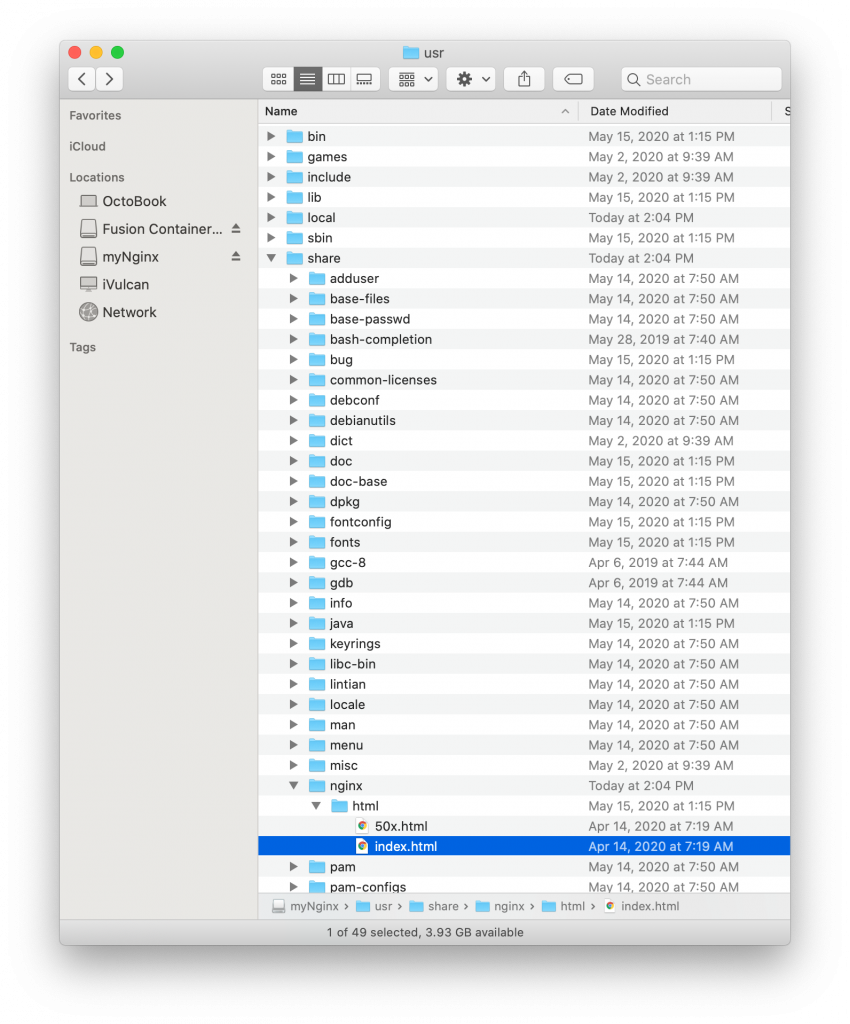
Task: Select myNginx in the sidebar
Action: [x=130, y=257]
